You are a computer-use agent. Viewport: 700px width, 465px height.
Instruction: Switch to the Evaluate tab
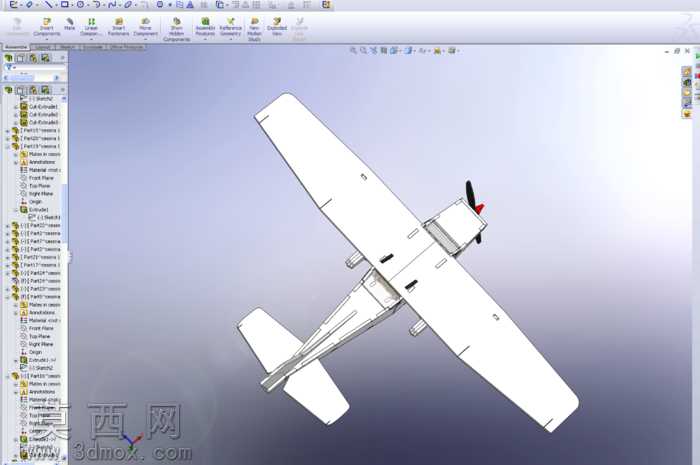click(x=93, y=47)
